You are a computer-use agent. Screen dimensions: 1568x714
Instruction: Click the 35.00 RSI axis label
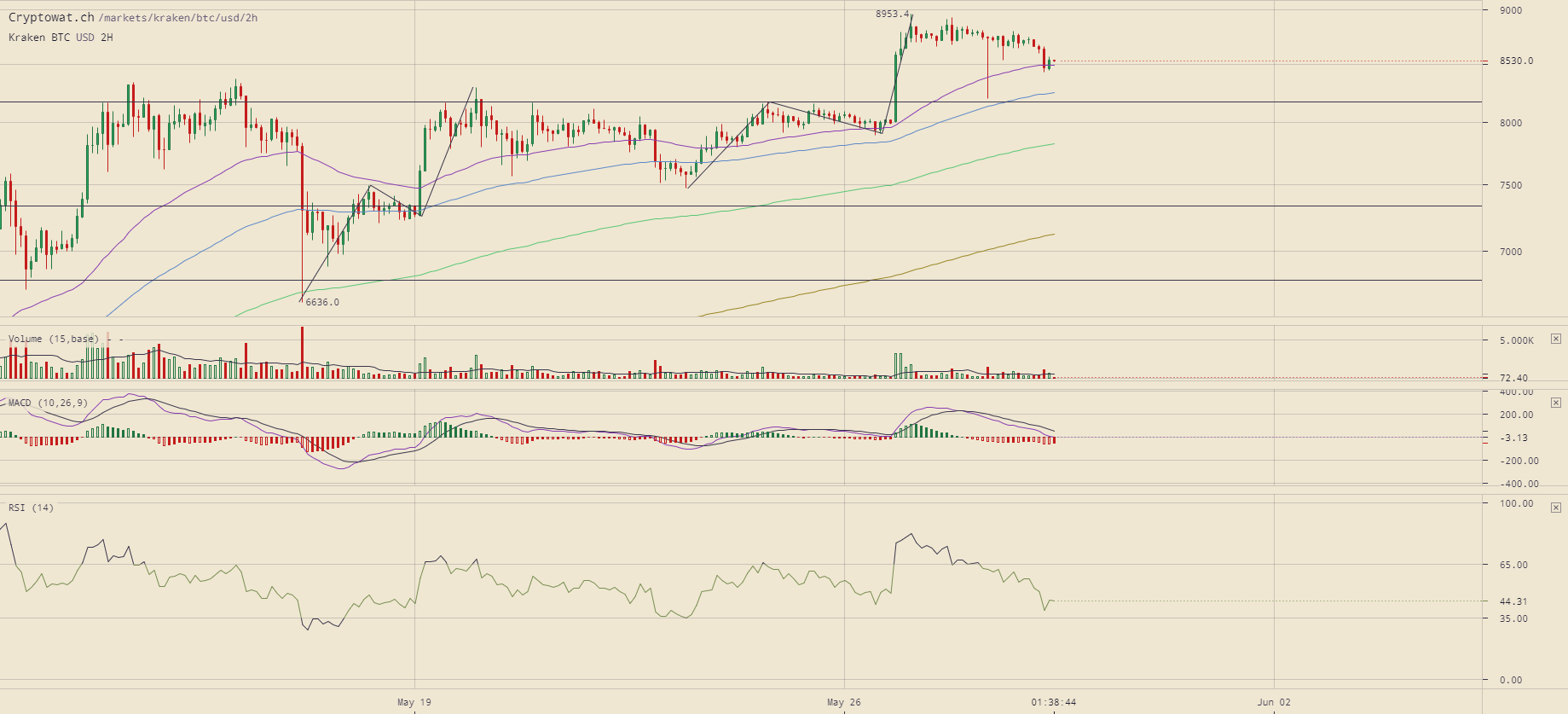pyautogui.click(x=1513, y=618)
